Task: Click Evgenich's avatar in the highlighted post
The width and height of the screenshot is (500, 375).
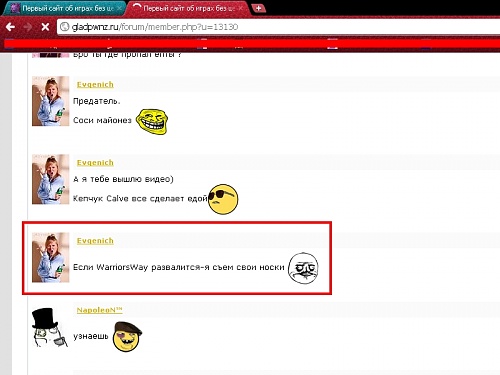Action: point(50,257)
